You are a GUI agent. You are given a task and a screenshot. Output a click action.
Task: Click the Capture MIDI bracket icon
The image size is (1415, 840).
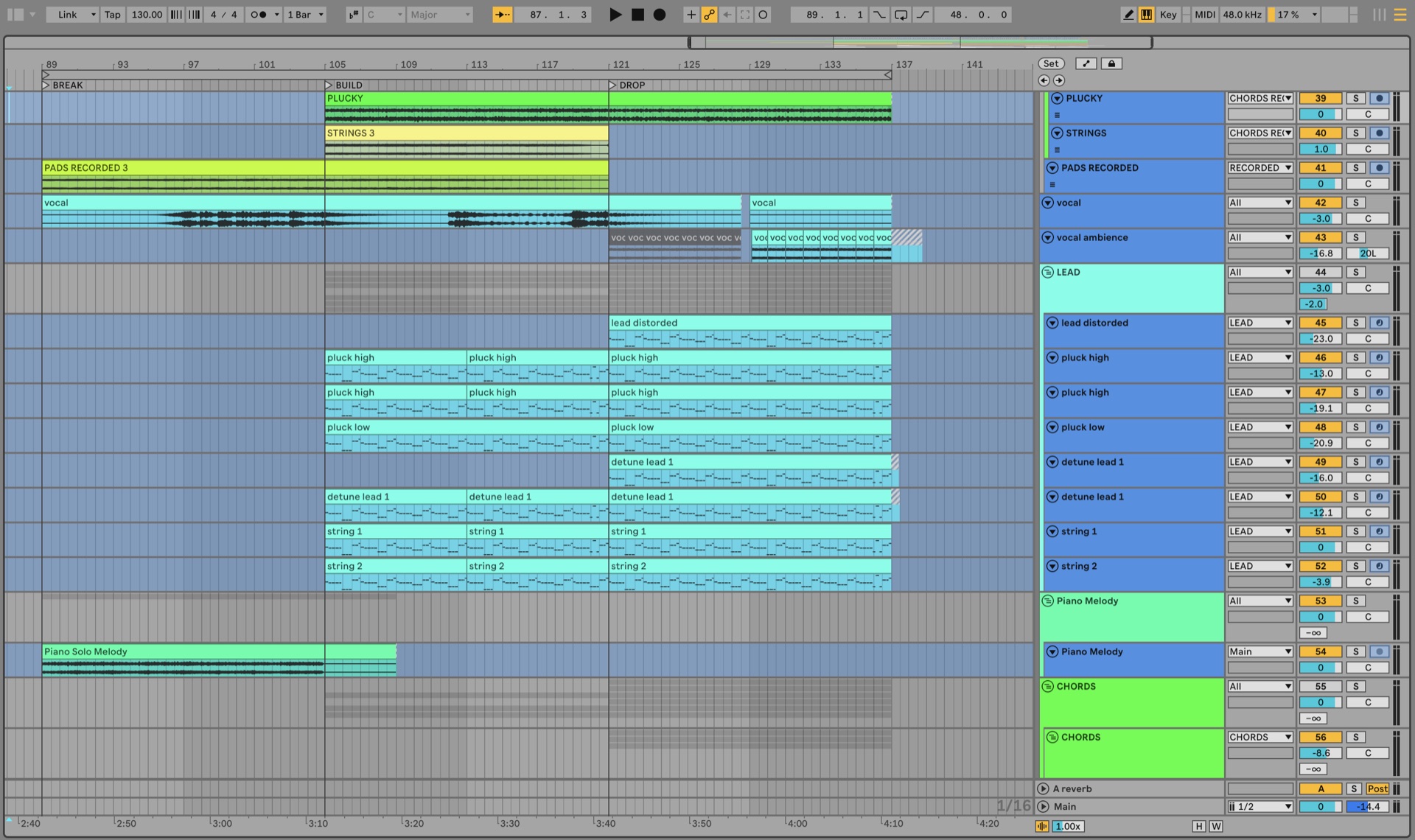click(x=745, y=14)
